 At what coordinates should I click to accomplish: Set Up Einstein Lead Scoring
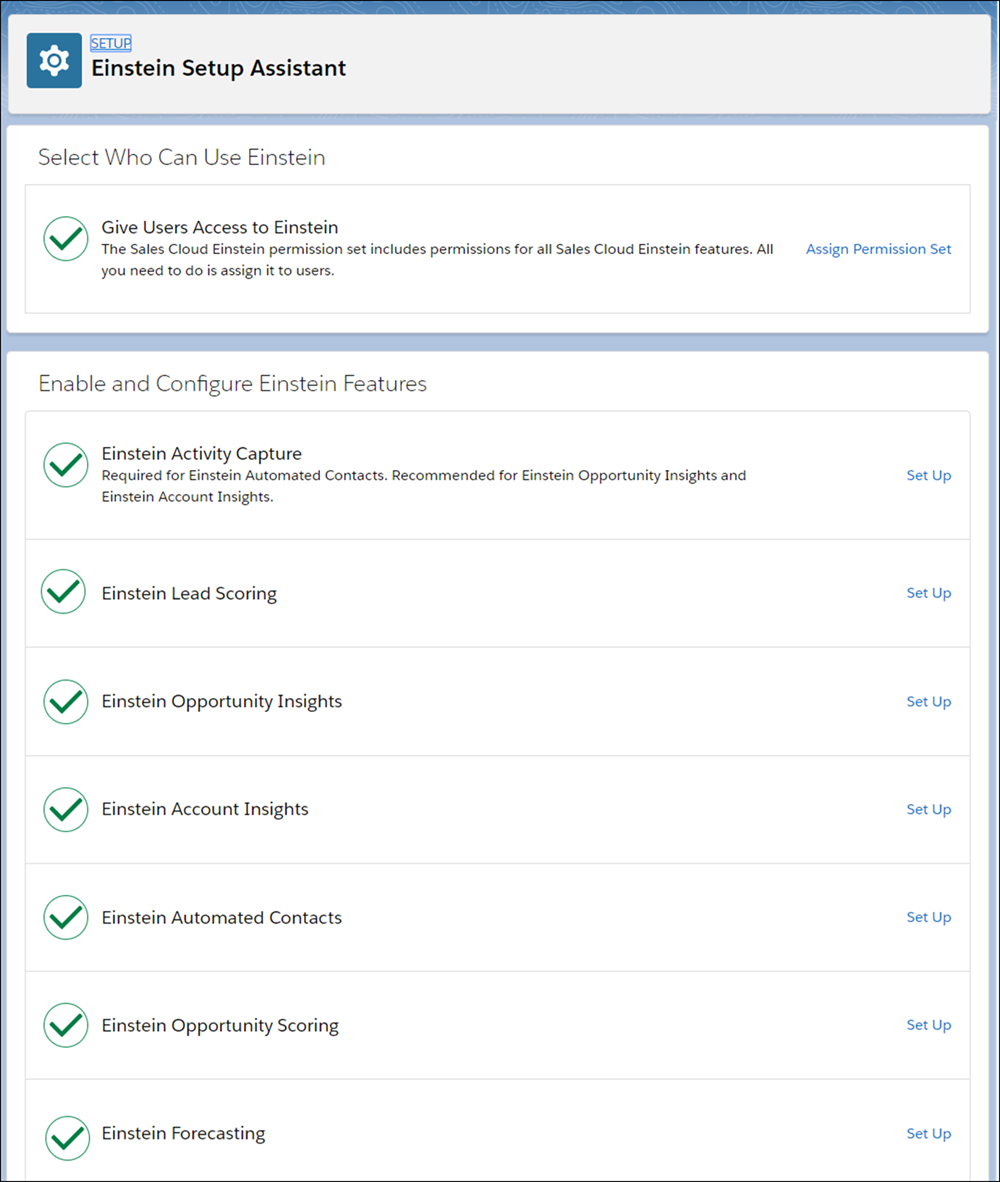(928, 593)
